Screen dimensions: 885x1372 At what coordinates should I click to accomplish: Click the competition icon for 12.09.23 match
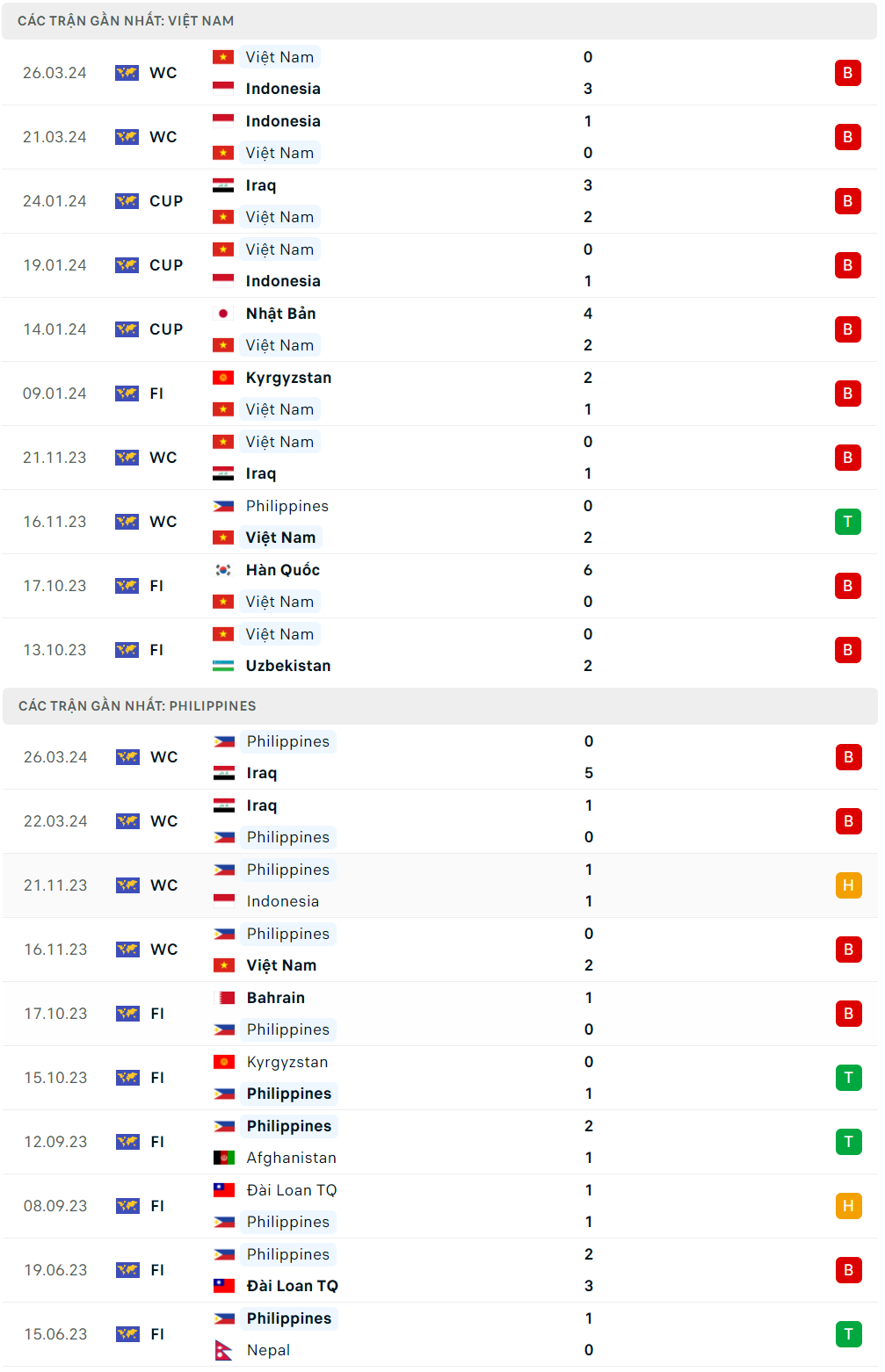point(127,1142)
